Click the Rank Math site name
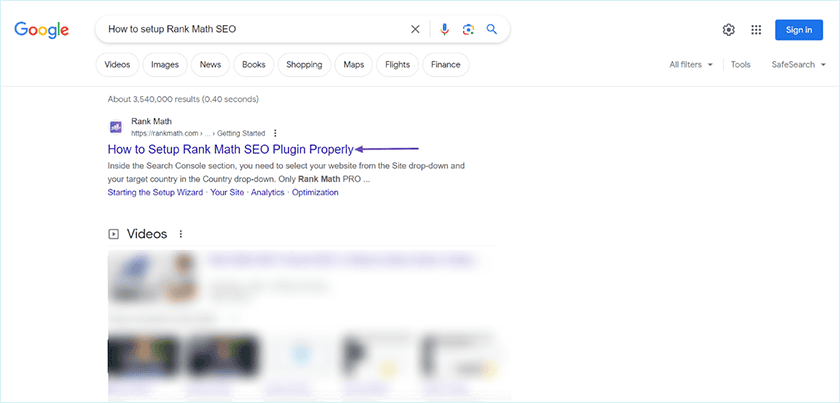The image size is (840, 403). click(152, 121)
